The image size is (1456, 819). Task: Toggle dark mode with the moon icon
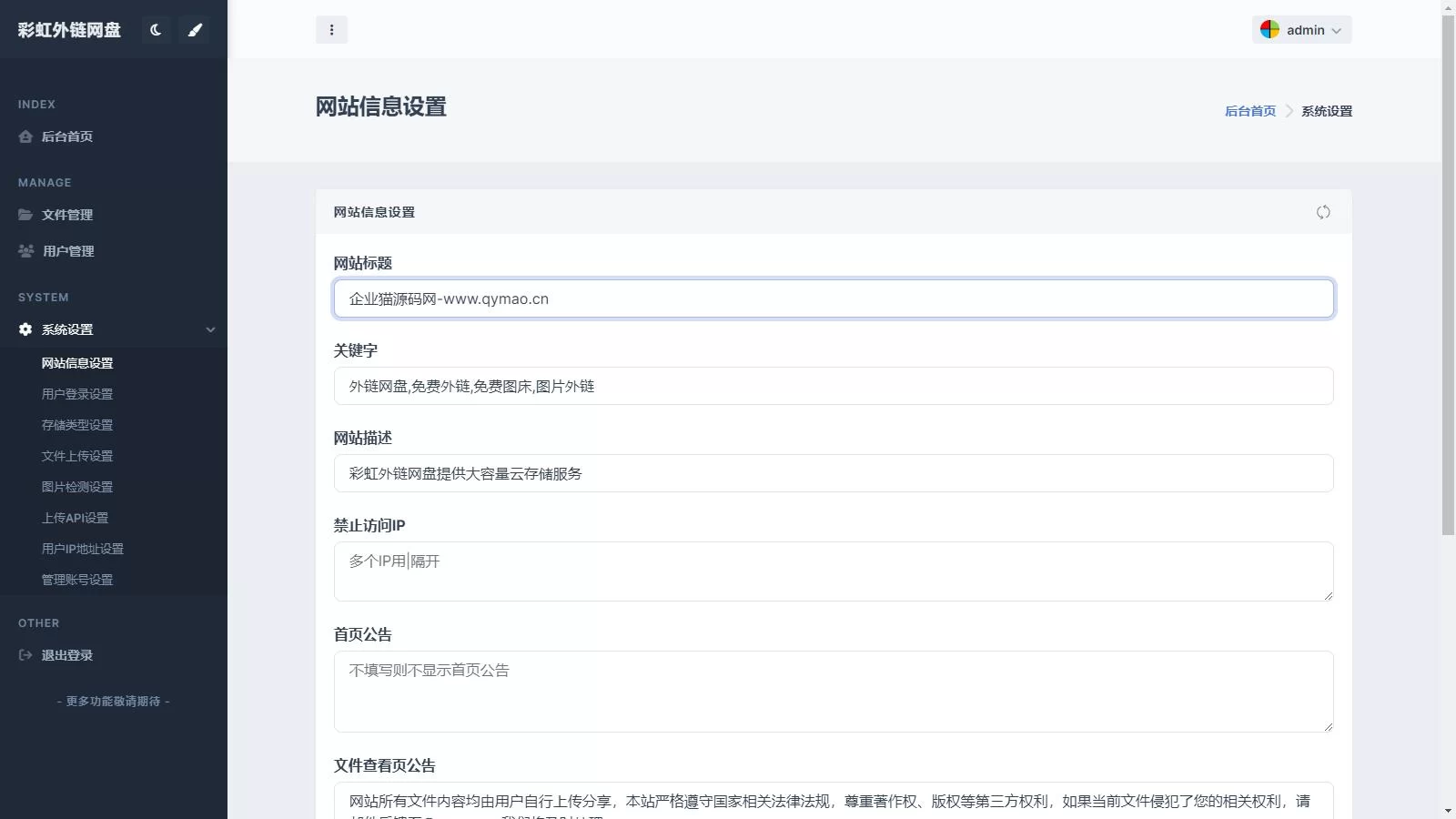pyautogui.click(x=156, y=29)
